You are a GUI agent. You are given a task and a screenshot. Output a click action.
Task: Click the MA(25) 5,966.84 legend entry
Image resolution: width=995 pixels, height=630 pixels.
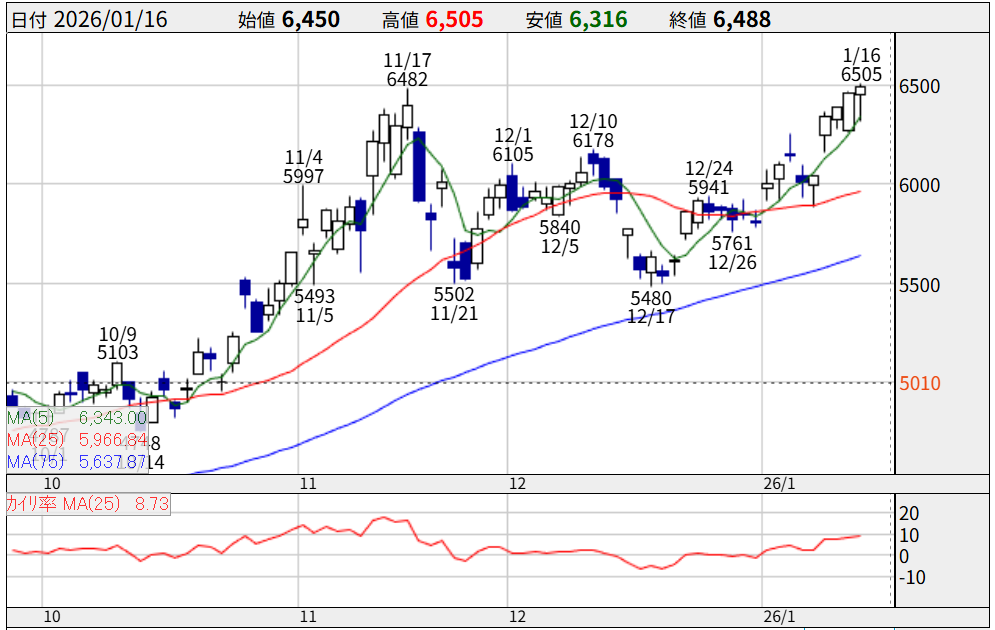click(77, 439)
